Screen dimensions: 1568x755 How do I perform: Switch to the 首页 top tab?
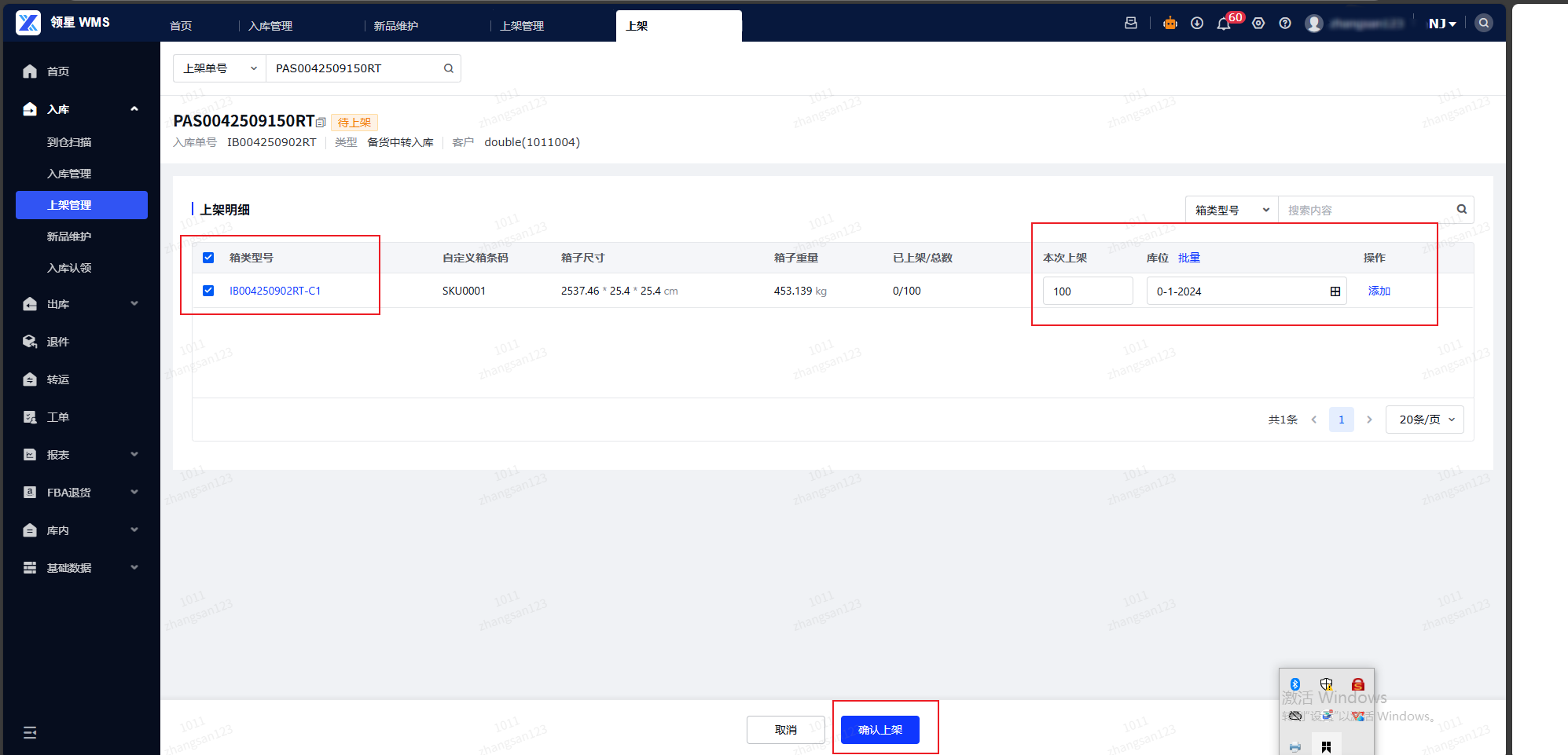182,26
